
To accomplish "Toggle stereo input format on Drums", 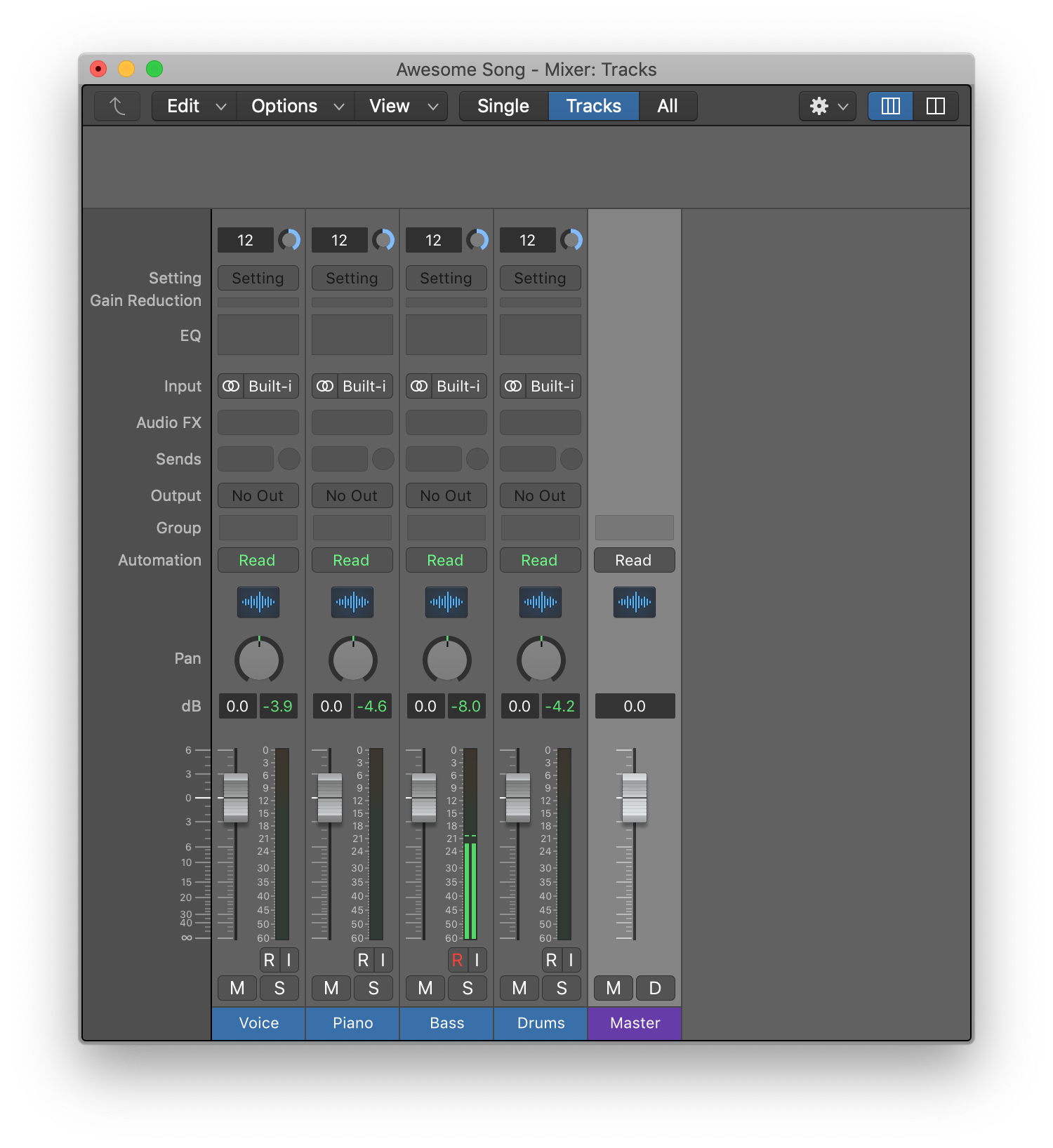I will click(513, 386).
